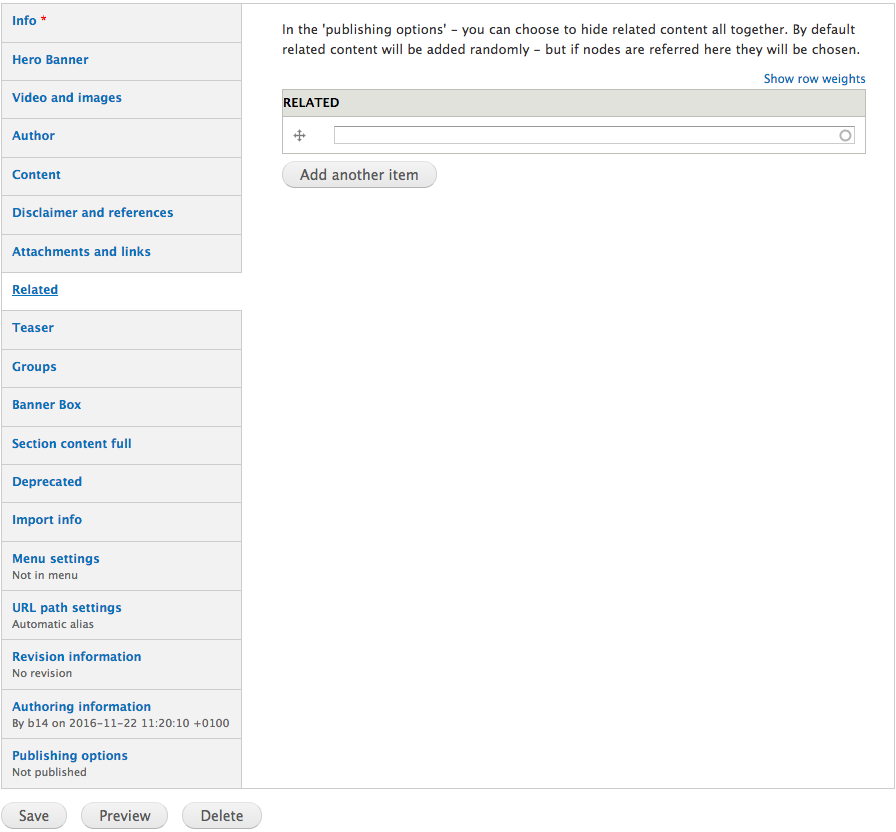This screenshot has height=832, width=896.
Task: Switch to Attachments and links tab
Action: [x=81, y=252]
